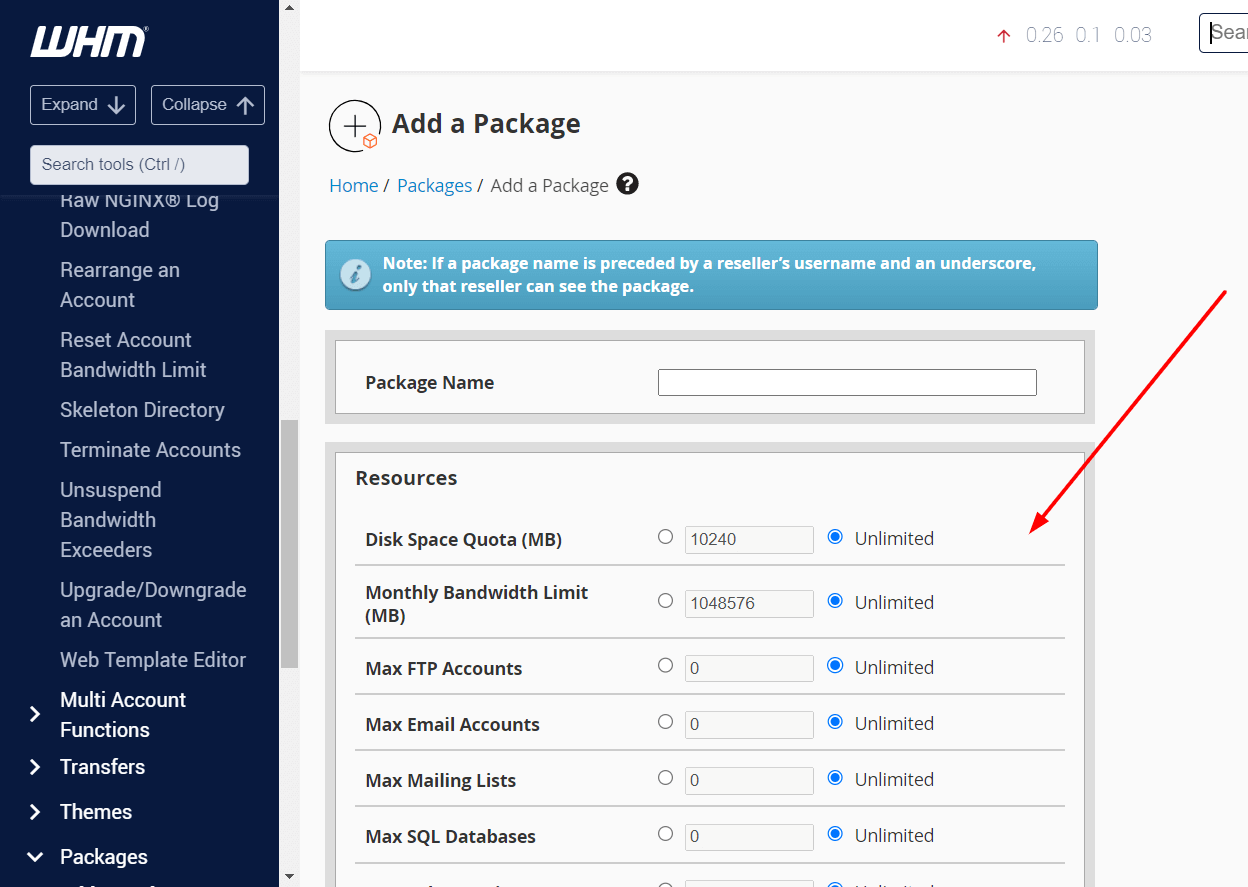Click the red server load arrow icon
Viewport: 1248px width, 887px height.
(1003, 34)
